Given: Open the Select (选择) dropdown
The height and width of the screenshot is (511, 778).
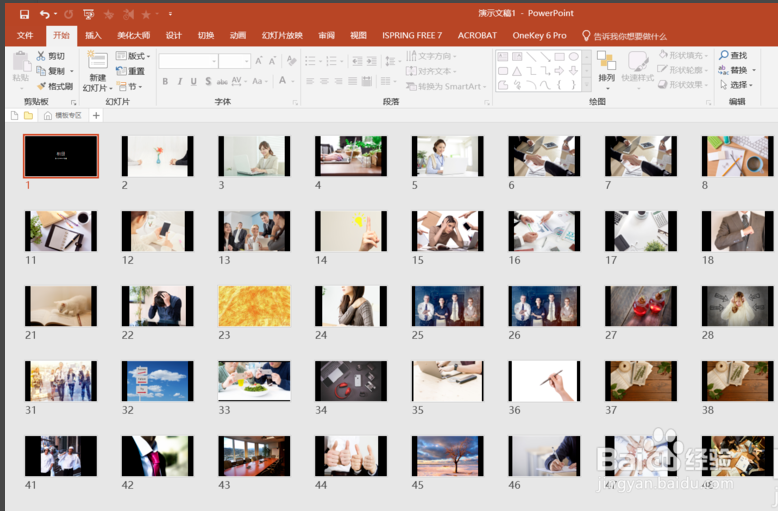Looking at the screenshot, I should [736, 85].
